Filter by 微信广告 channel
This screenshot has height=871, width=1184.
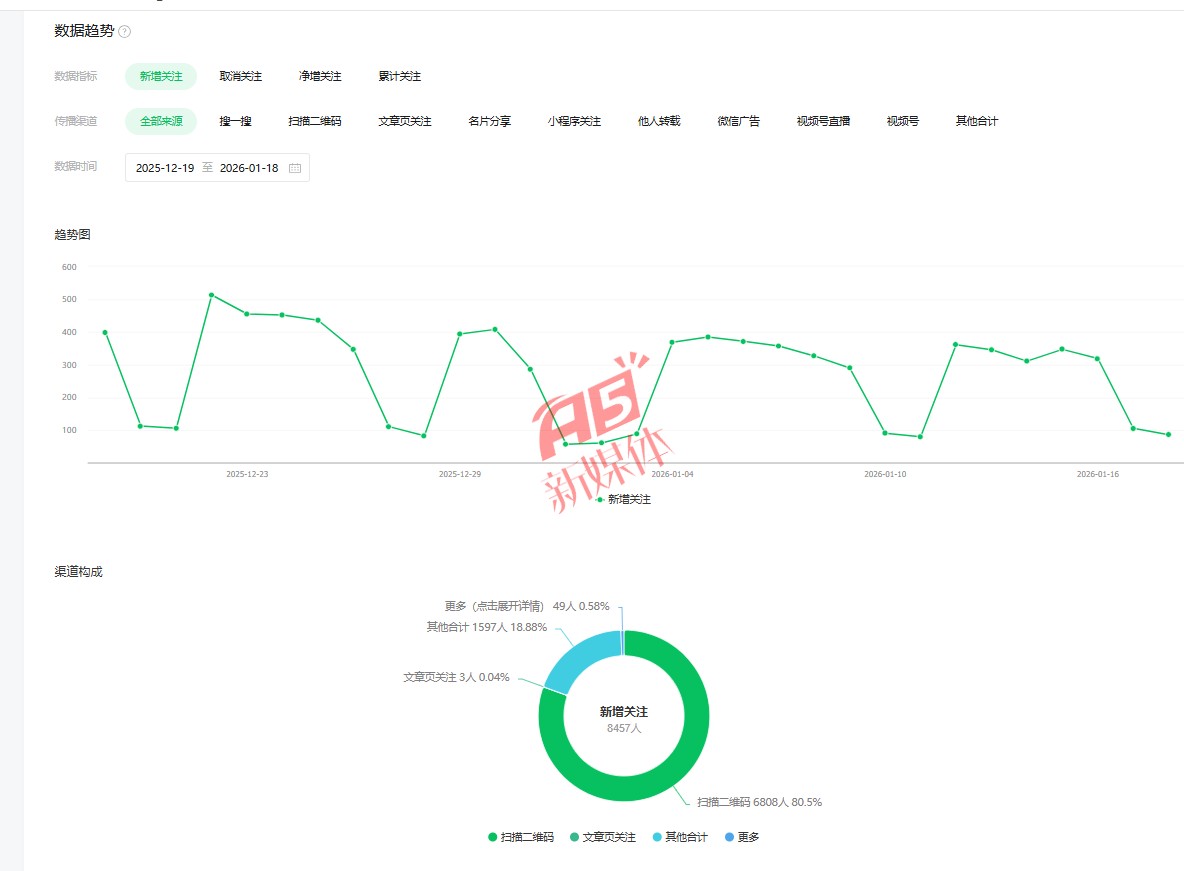click(x=739, y=121)
